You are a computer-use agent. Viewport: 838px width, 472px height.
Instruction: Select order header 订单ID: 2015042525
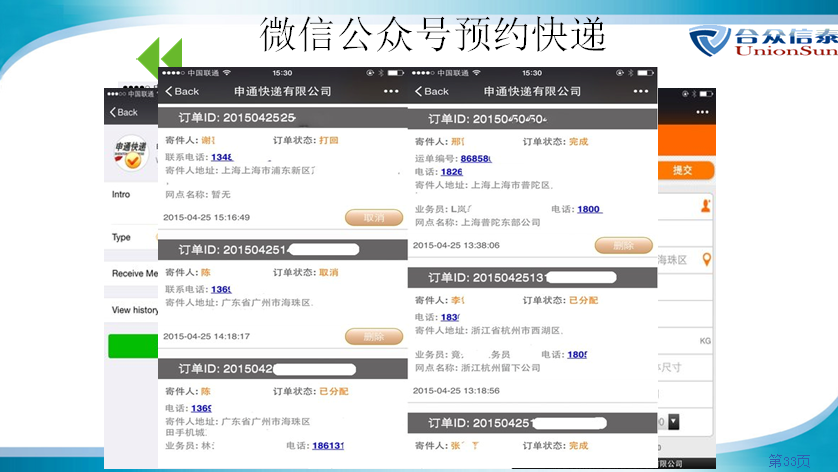[x=283, y=118]
